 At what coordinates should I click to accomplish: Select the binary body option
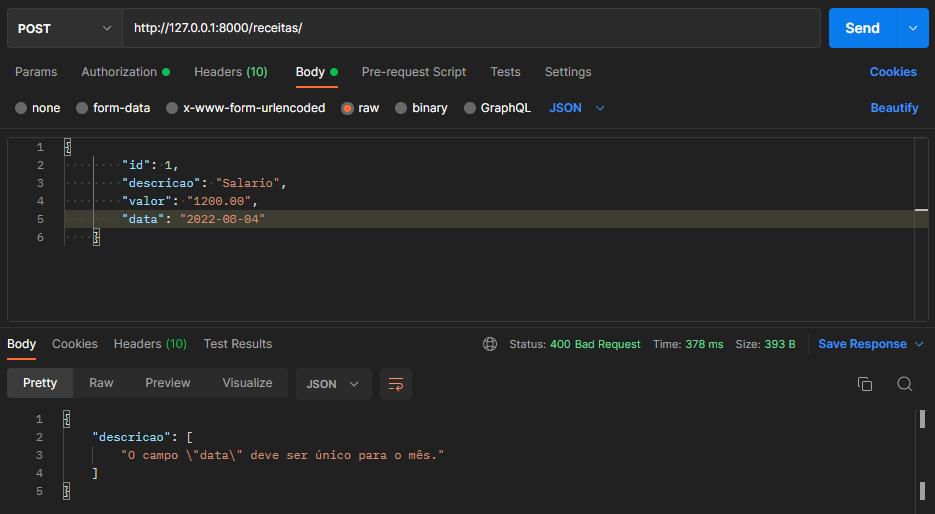point(421,108)
